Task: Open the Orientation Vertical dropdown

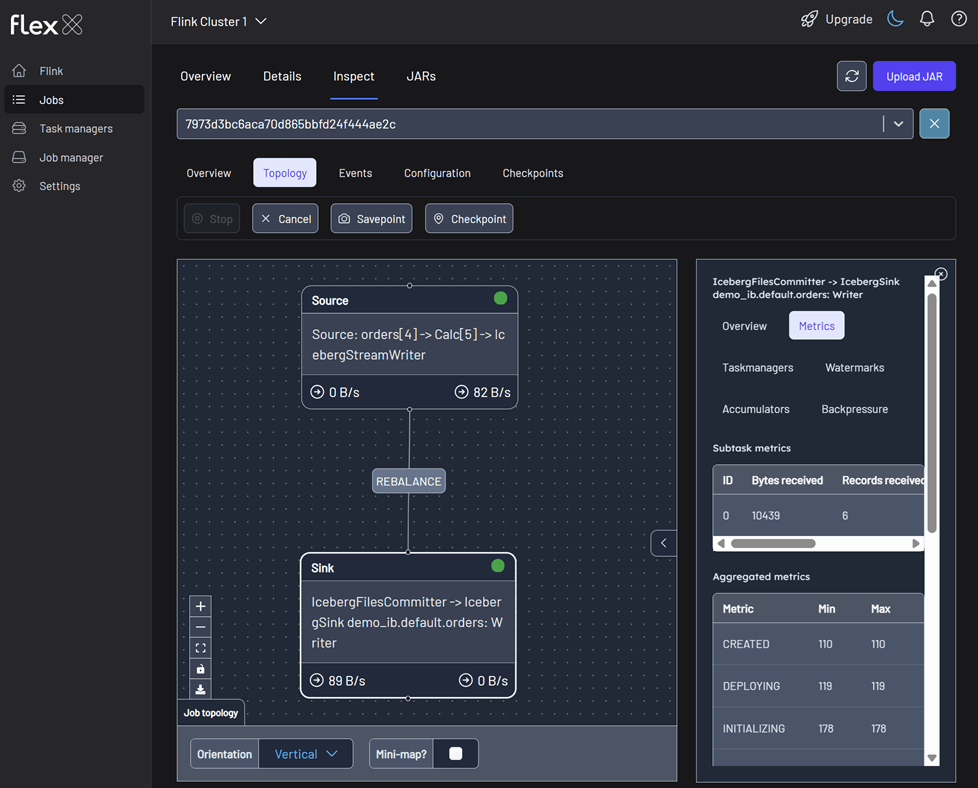Action: coord(306,754)
